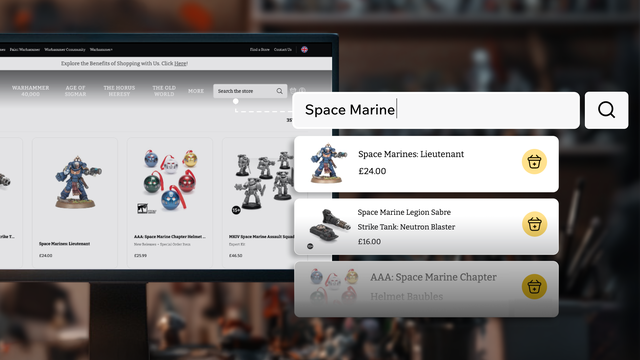Click 'MKIV Space Marine Assault Squad' card title
This screenshot has width=640, height=360.
click(x=261, y=237)
